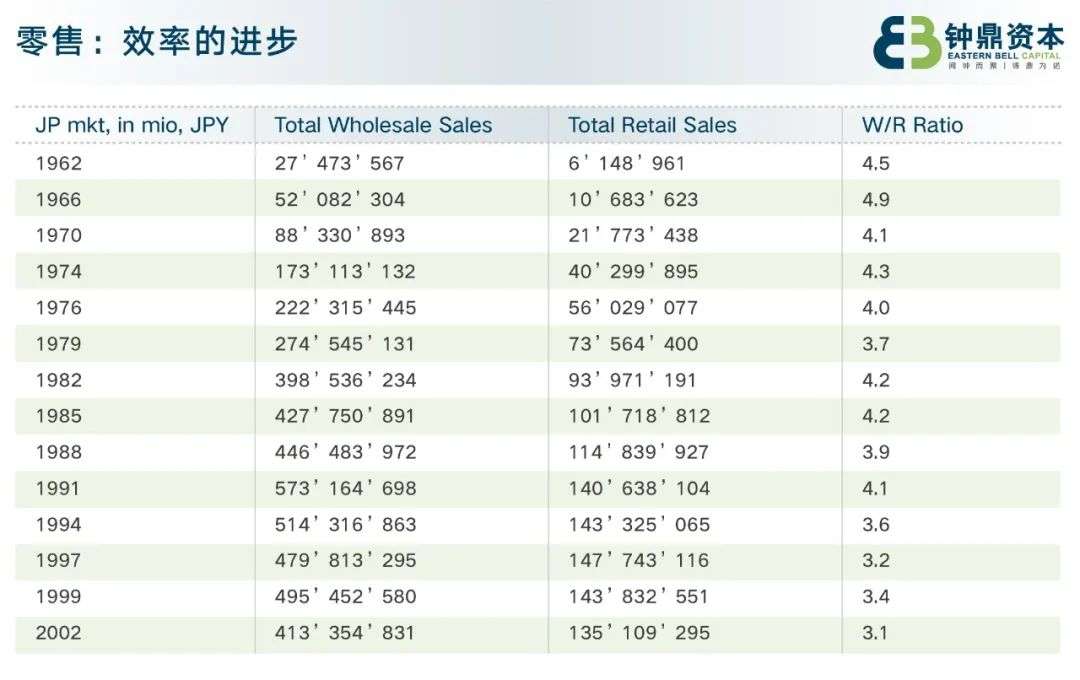This screenshot has width=1080, height=680.
Task: Select the 2002 W/R ratio 3.1
Action: pyautogui.click(x=875, y=632)
